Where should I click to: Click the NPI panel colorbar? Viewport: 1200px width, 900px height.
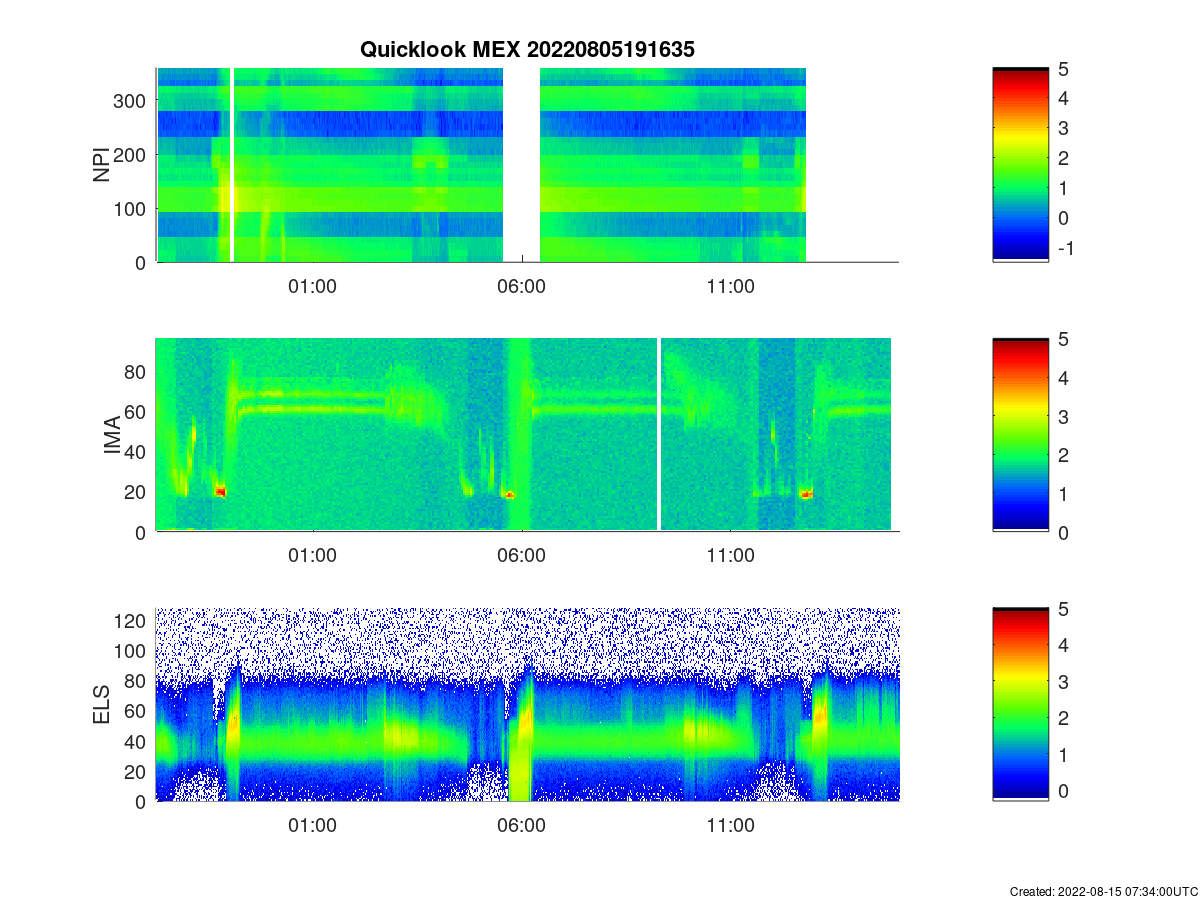coord(1020,165)
